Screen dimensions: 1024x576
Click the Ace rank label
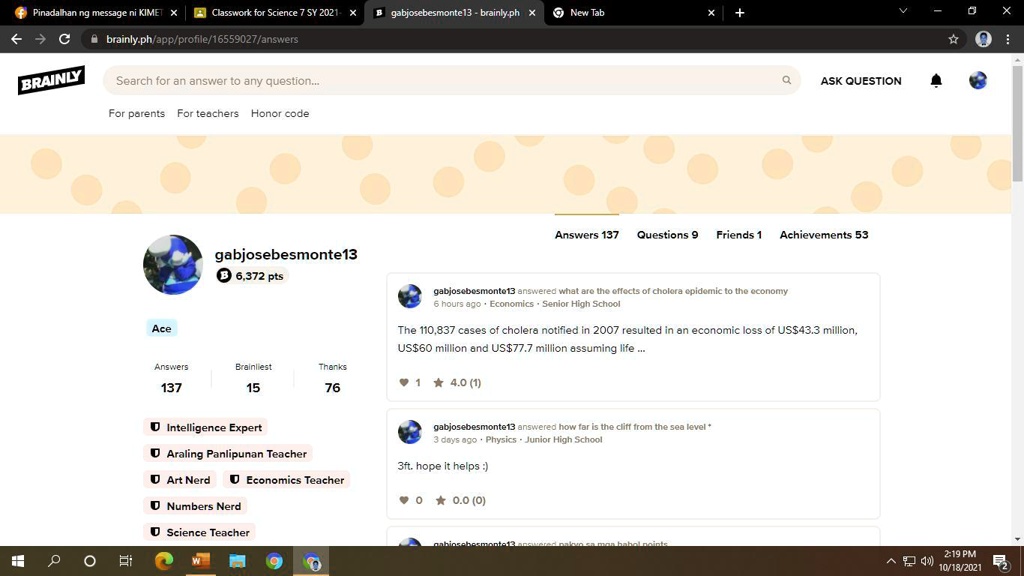(161, 328)
